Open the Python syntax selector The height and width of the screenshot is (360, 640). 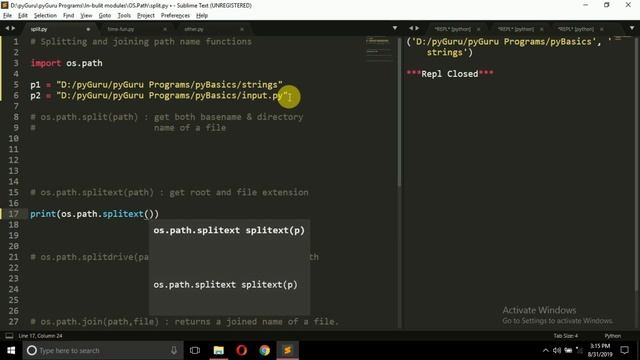612,336
